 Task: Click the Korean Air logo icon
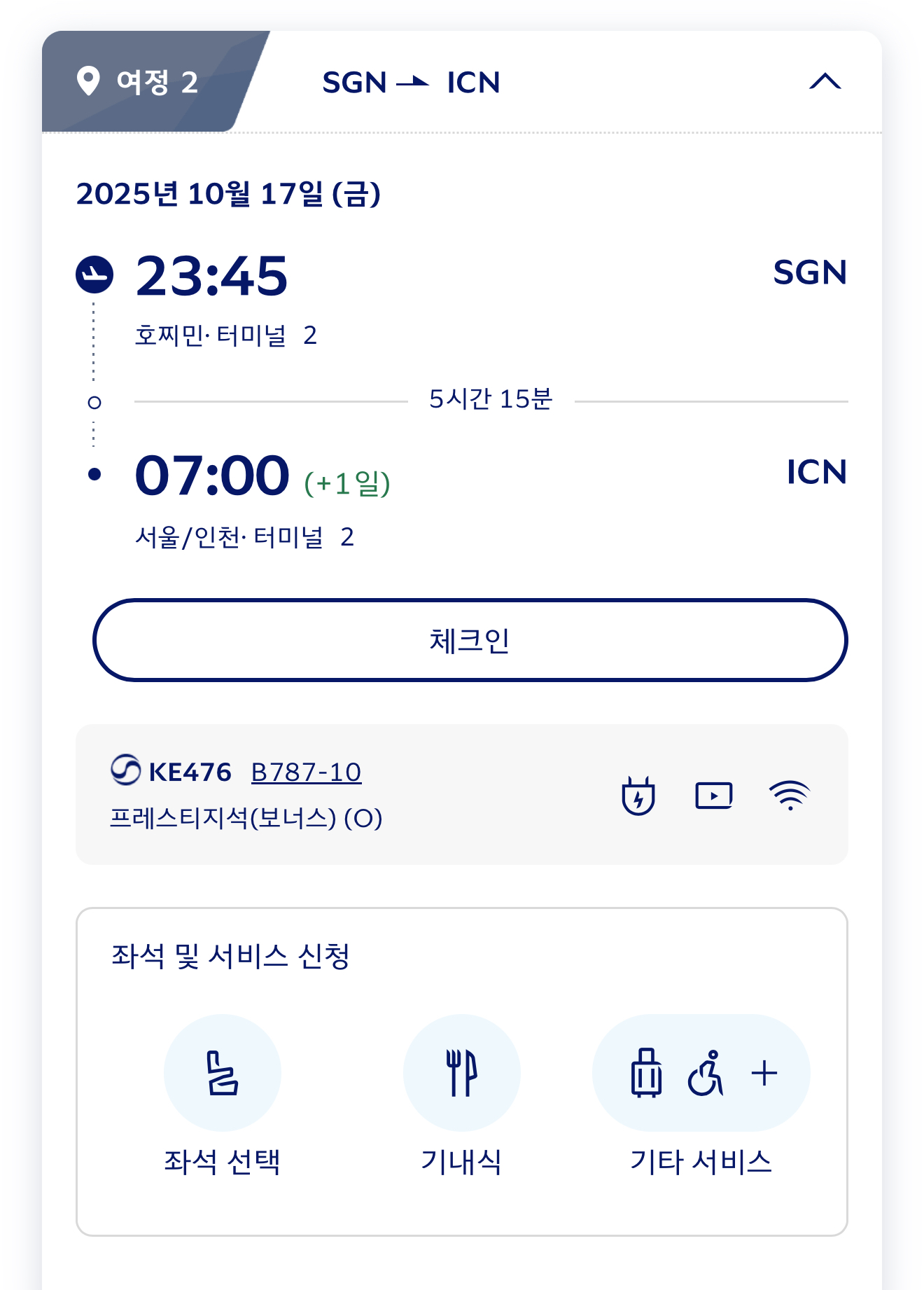coord(126,770)
